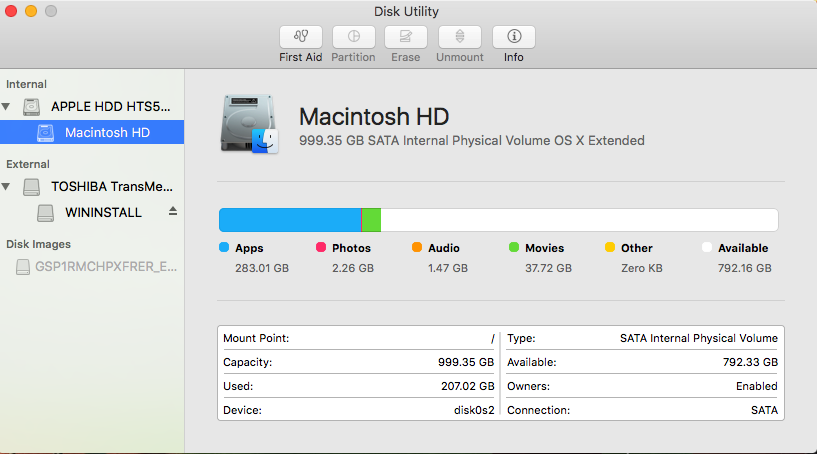
Task: Click the orange Audio color dot
Action: click(417, 247)
